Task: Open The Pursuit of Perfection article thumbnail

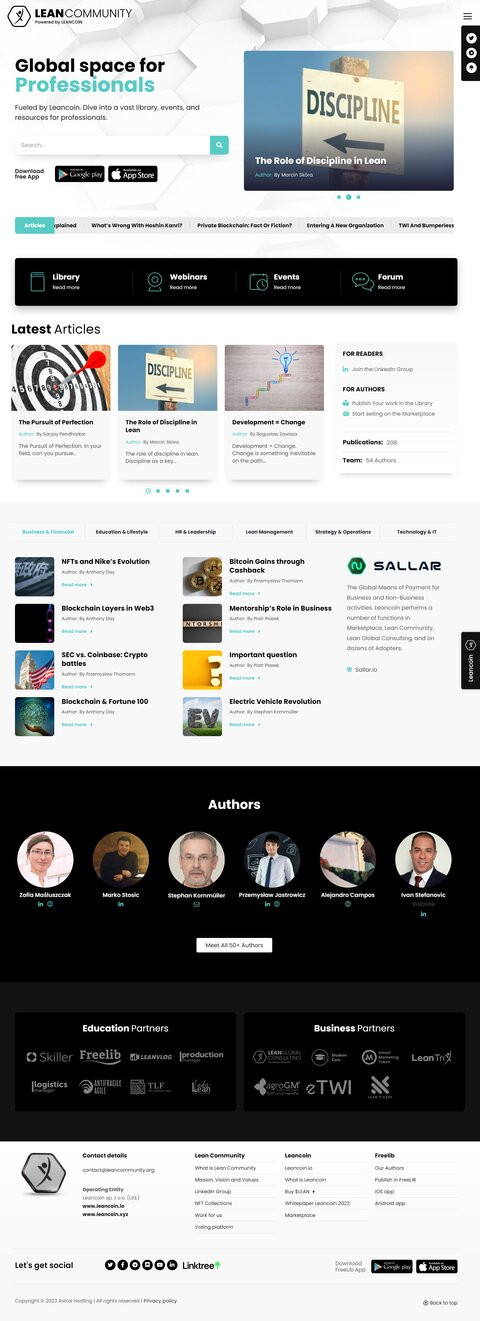Action: coord(61,378)
